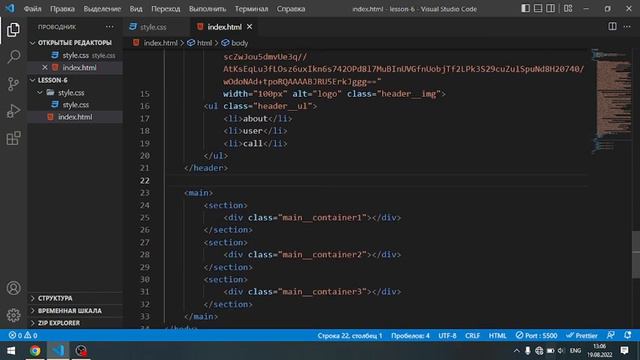Image resolution: width=640 pixels, height=360 pixels.
Task: Open the Run and Debug view
Action: (x=13, y=111)
